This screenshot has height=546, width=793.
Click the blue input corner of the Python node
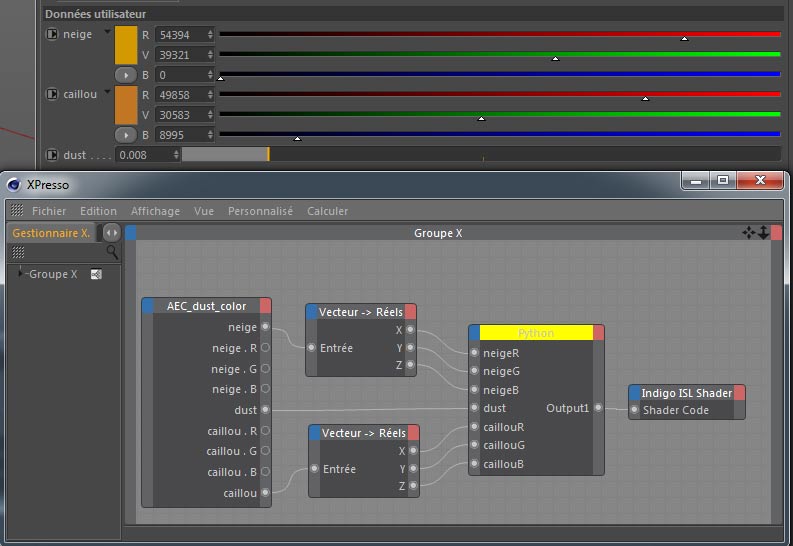(x=474, y=333)
